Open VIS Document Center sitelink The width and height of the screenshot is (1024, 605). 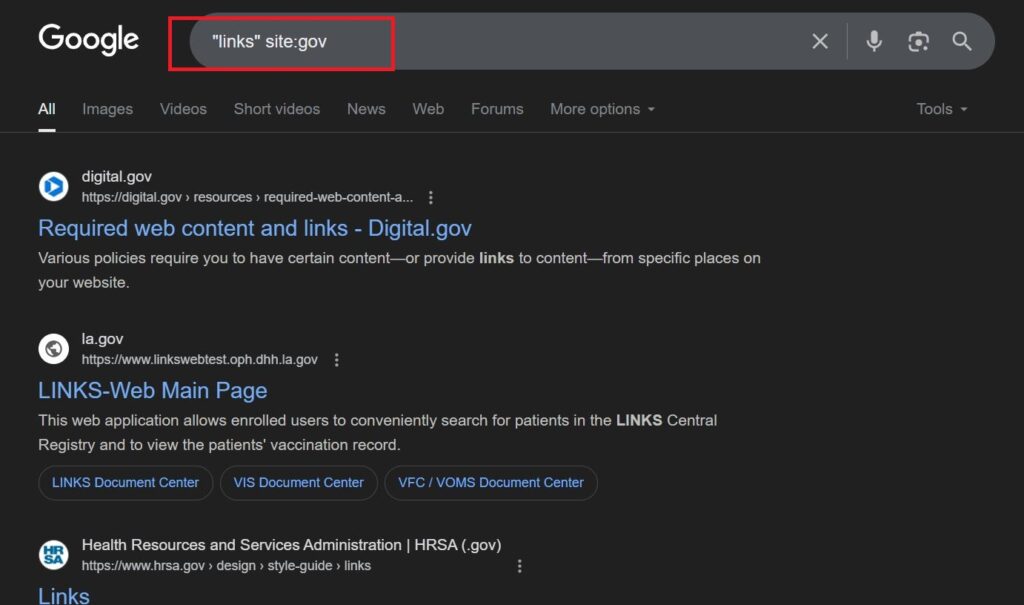pyautogui.click(x=298, y=483)
